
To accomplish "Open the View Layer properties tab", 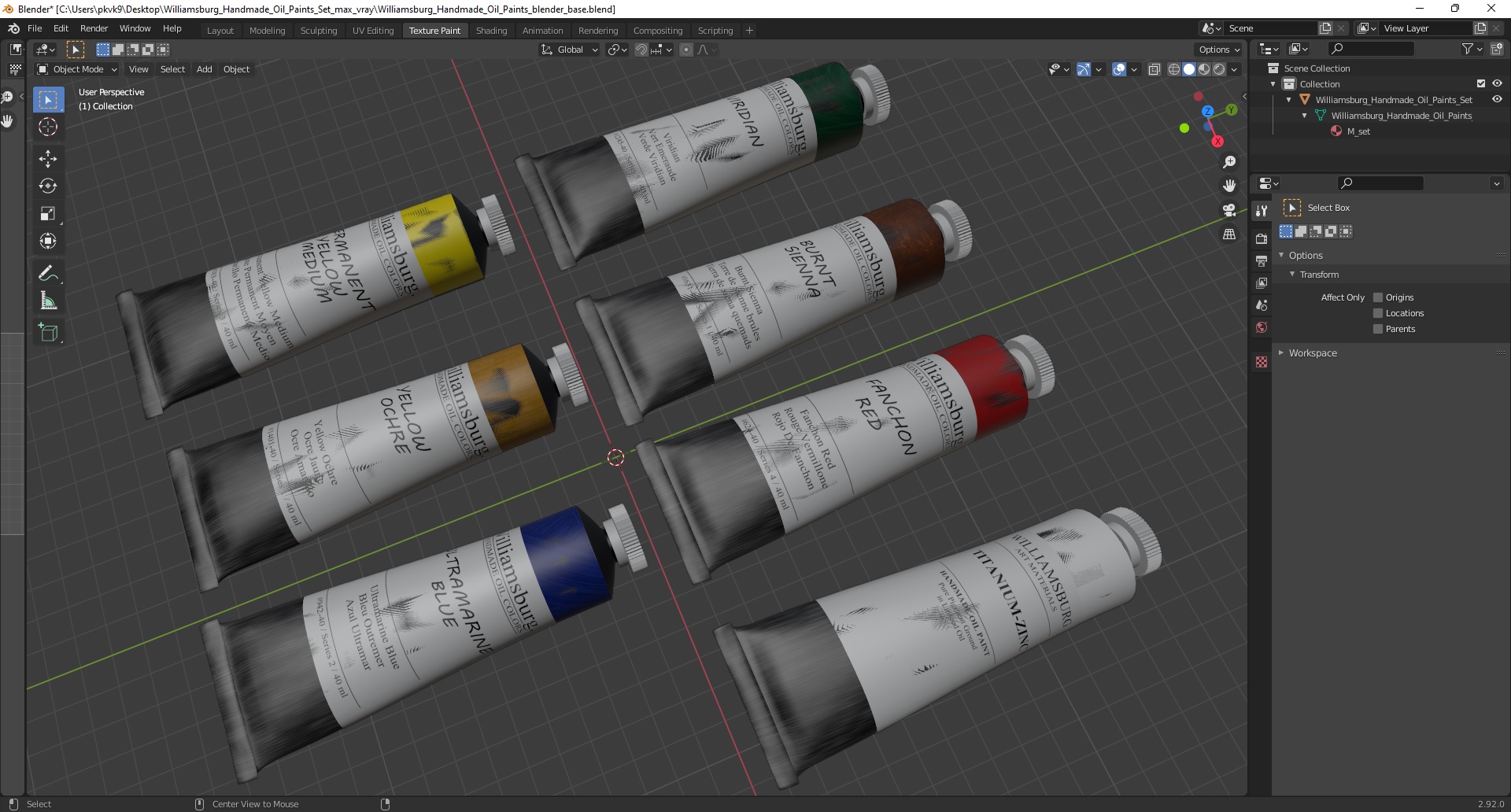I will (1262, 282).
